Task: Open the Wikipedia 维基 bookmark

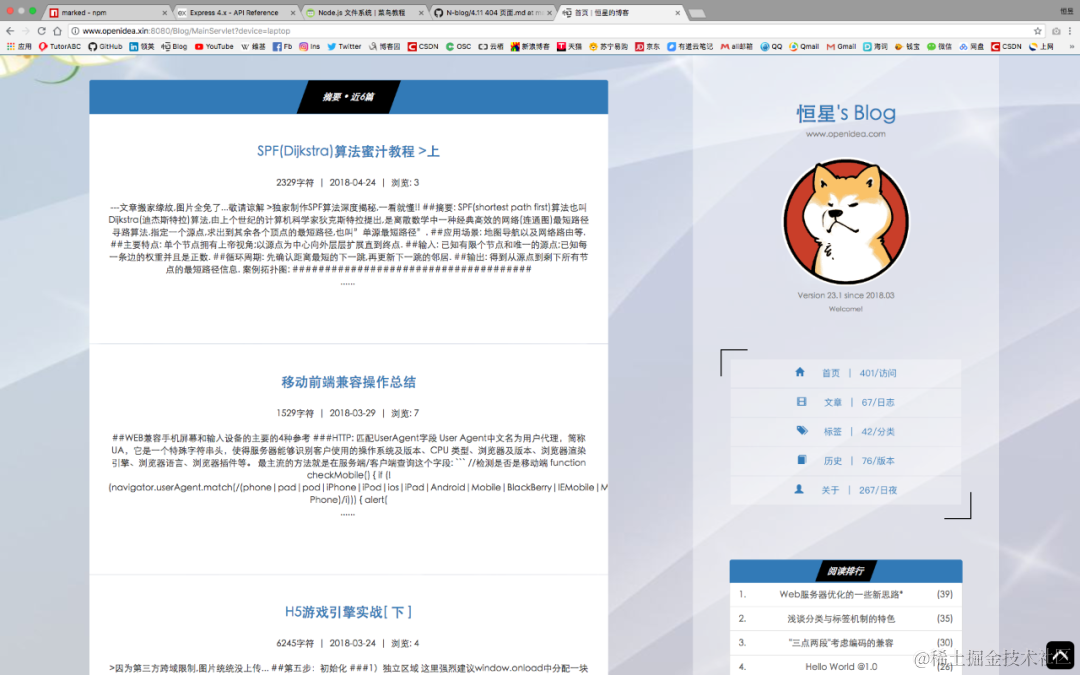Action: [253, 47]
